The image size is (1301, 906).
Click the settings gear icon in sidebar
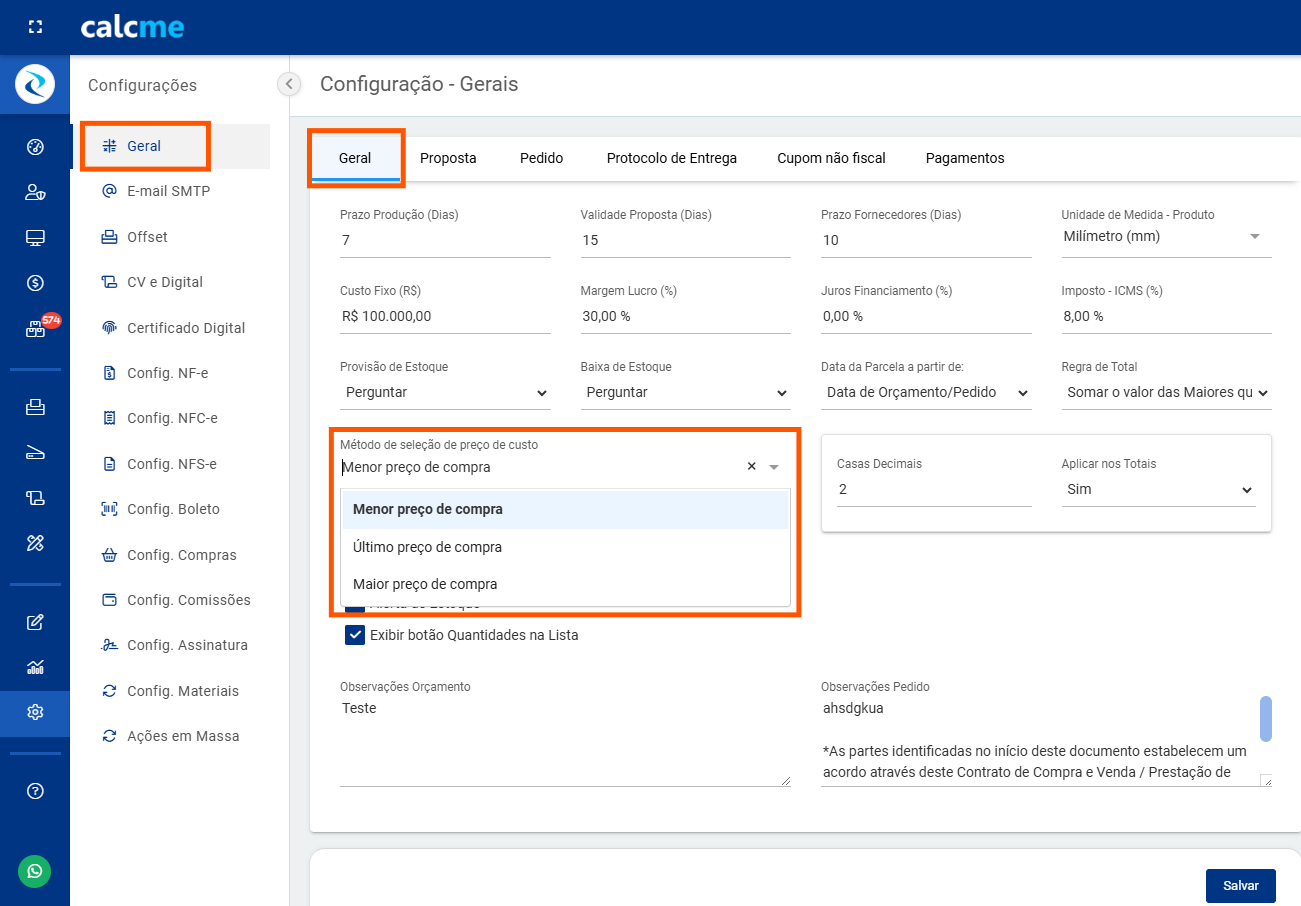[x=35, y=712]
